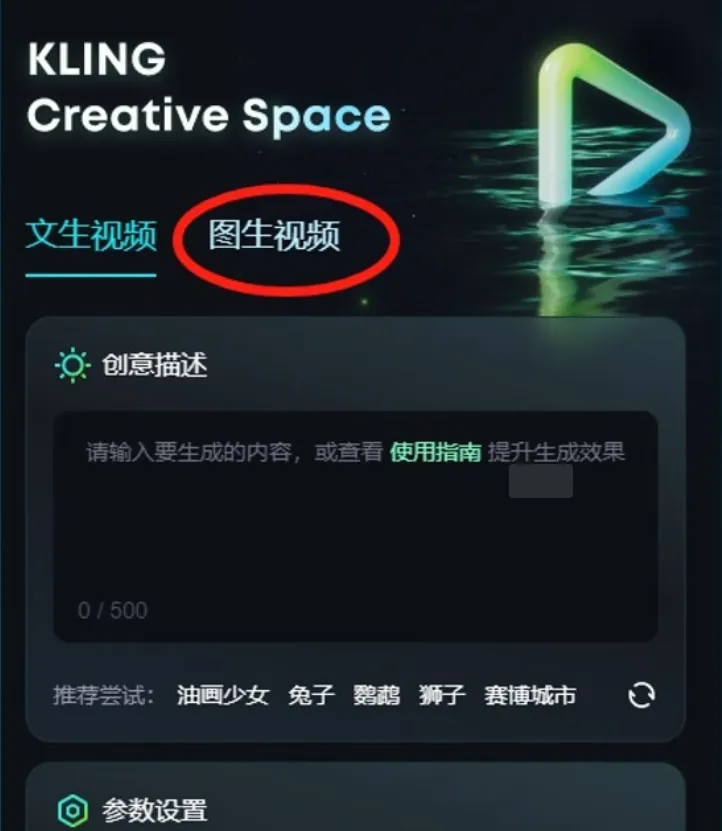Click the sun icon beside 创意描述

[x=73, y=365]
